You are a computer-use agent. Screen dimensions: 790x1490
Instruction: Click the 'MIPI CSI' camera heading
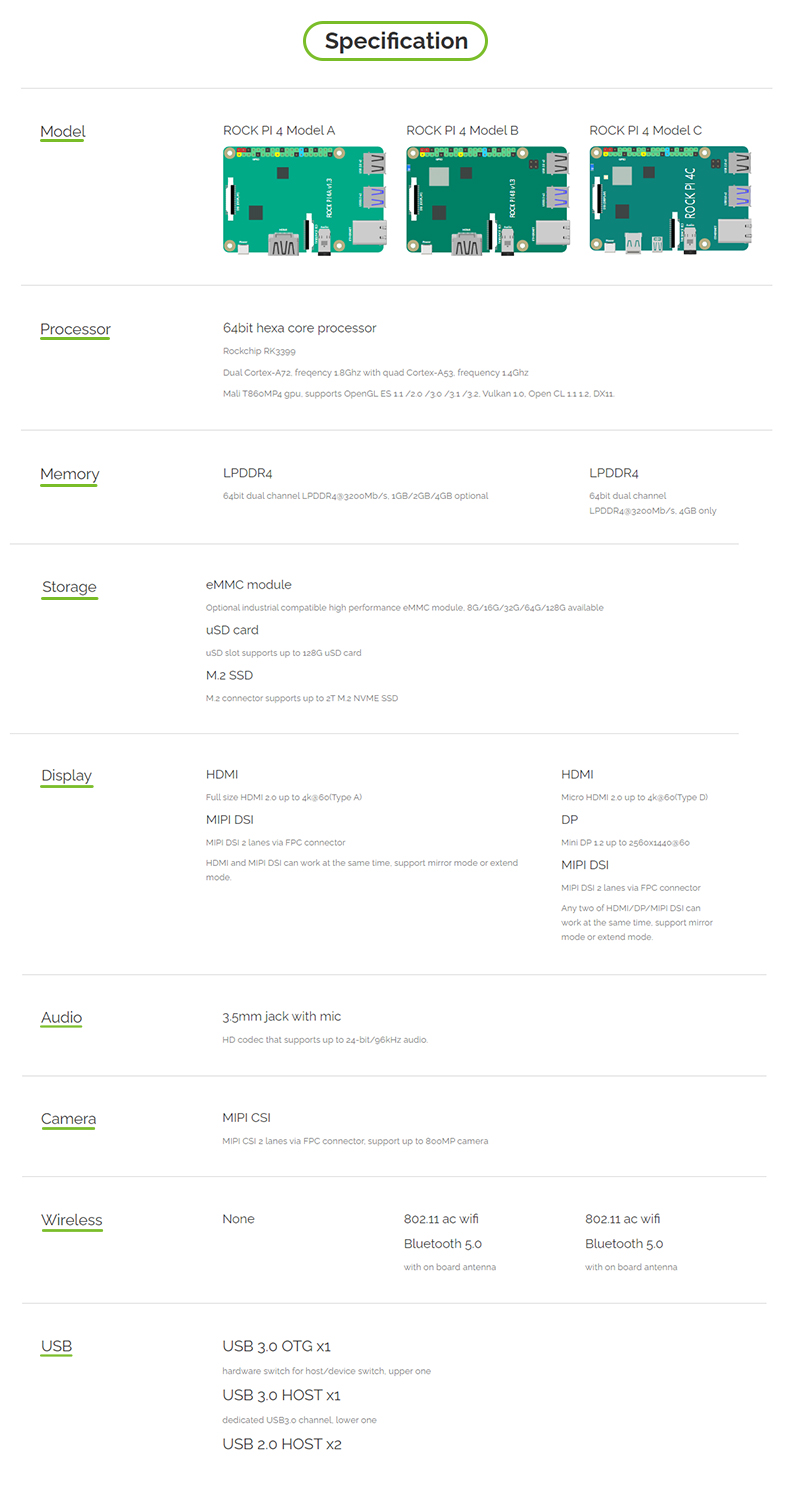(x=246, y=1117)
